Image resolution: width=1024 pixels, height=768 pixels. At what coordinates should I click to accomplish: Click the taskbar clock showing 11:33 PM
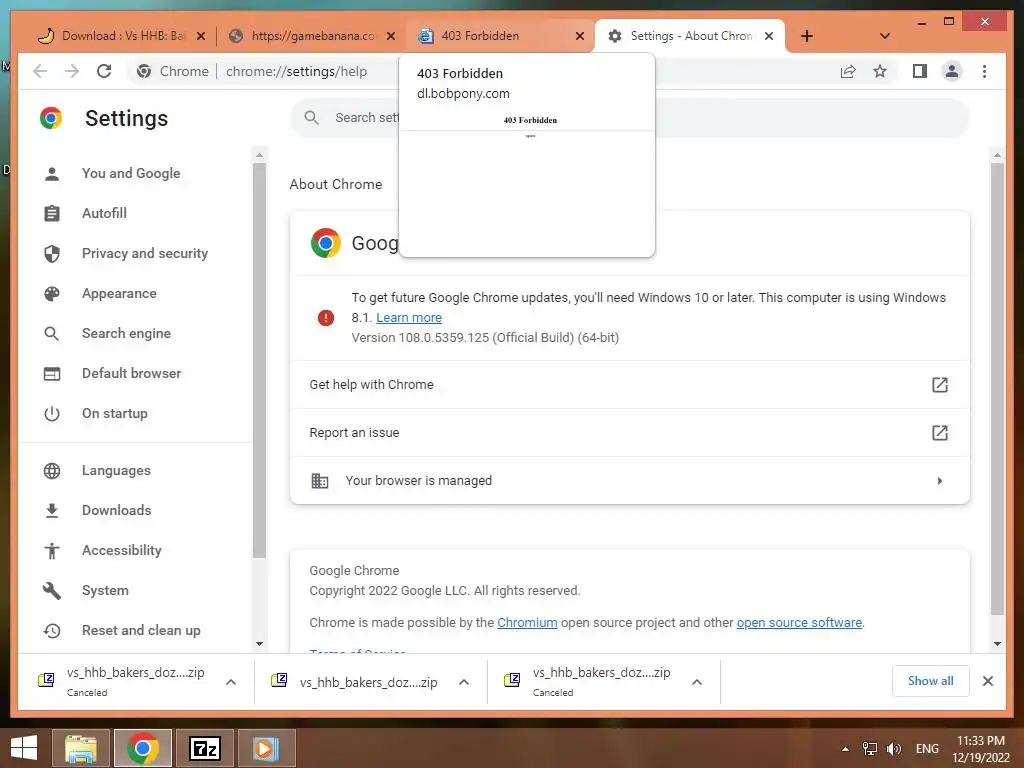(980, 749)
